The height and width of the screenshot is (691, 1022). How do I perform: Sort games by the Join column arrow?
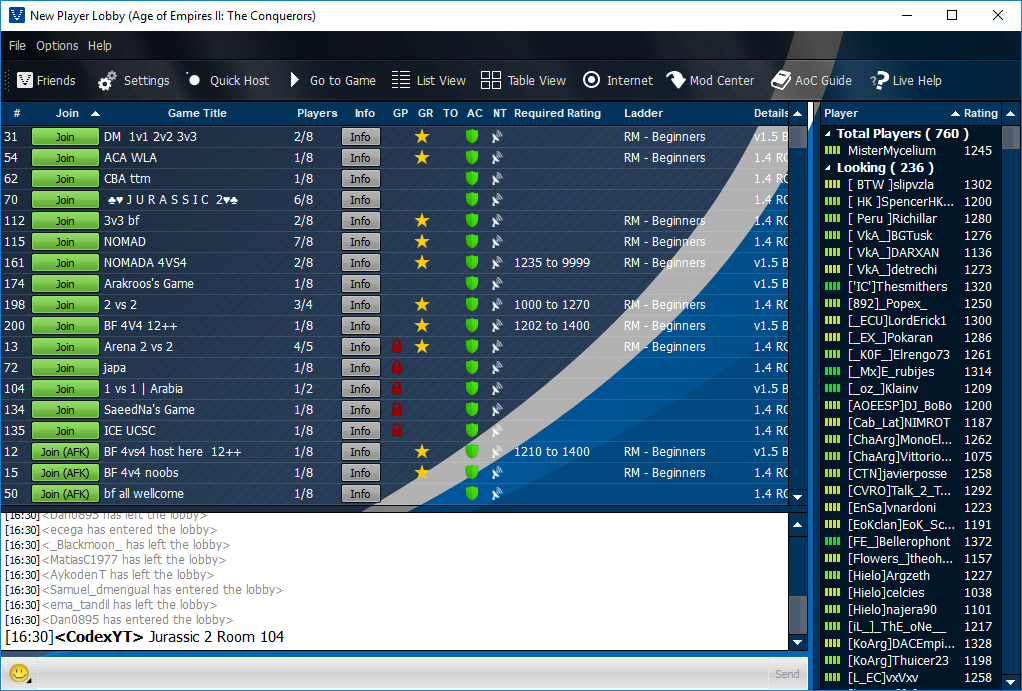click(95, 113)
